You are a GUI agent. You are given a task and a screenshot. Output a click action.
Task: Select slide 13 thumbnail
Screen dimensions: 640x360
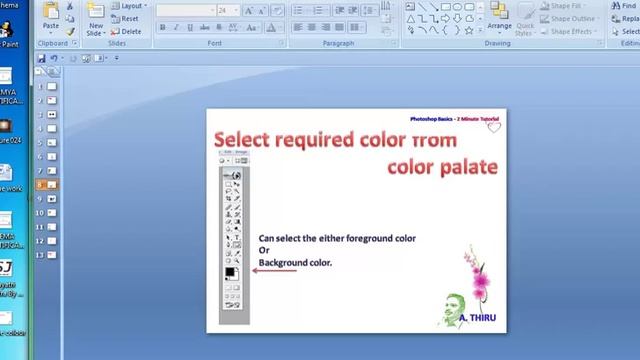(52, 255)
